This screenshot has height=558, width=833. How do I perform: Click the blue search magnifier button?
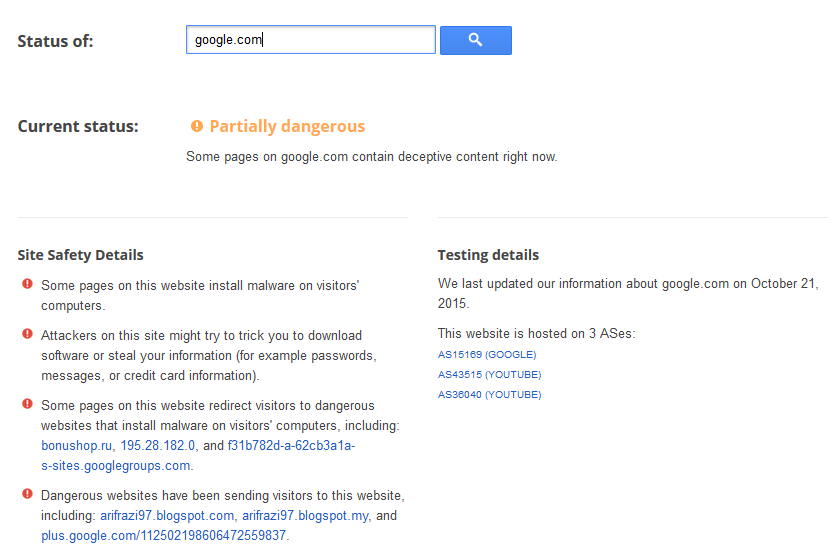[475, 40]
